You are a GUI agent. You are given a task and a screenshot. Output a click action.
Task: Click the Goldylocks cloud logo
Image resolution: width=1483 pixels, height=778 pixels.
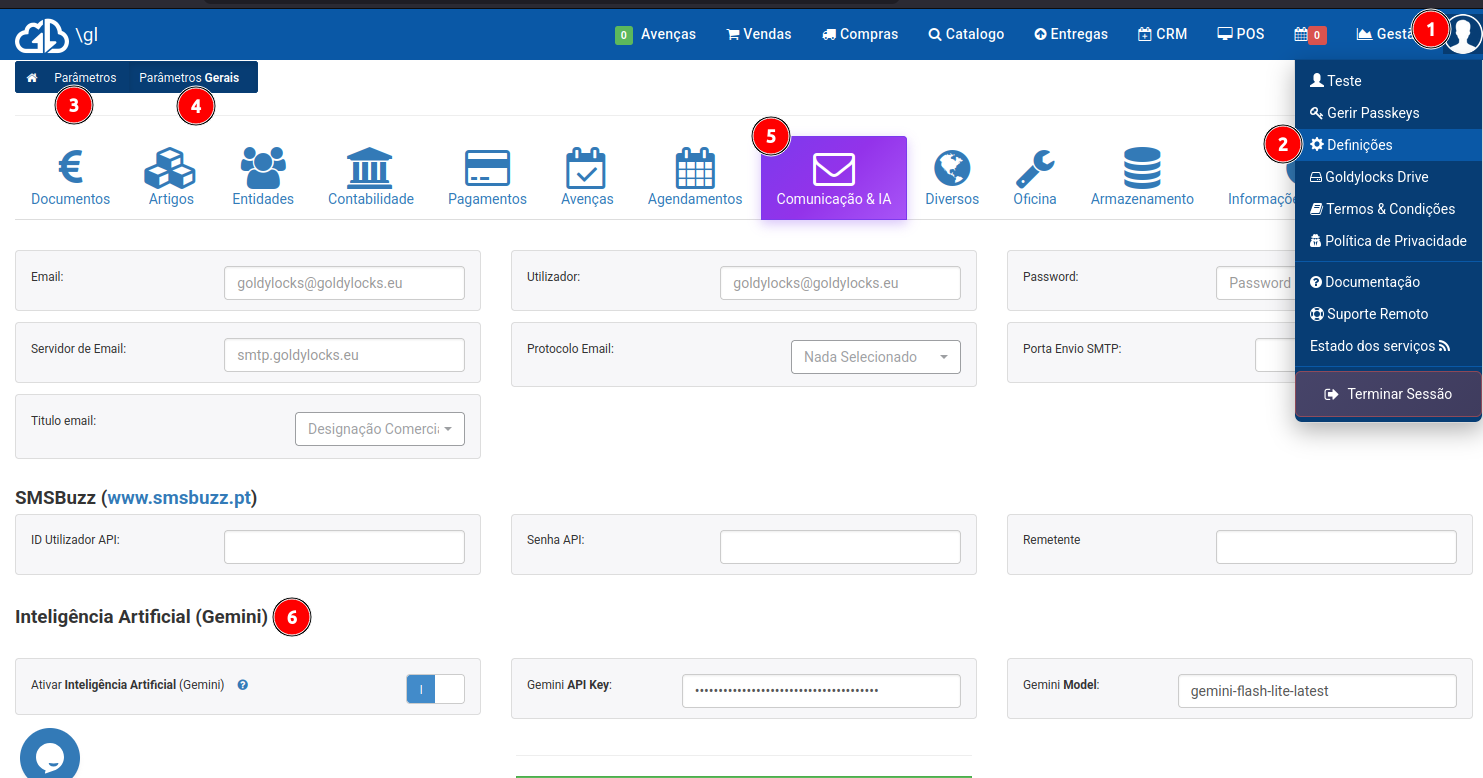[x=41, y=36]
